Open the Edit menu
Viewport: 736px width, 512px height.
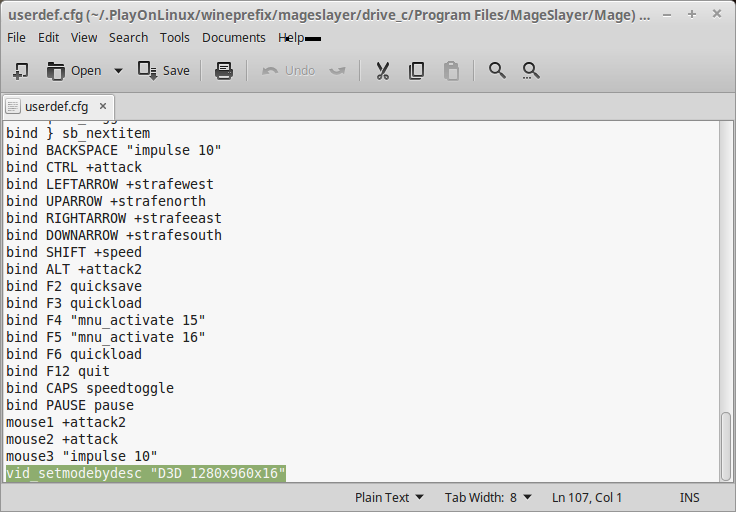(48, 38)
